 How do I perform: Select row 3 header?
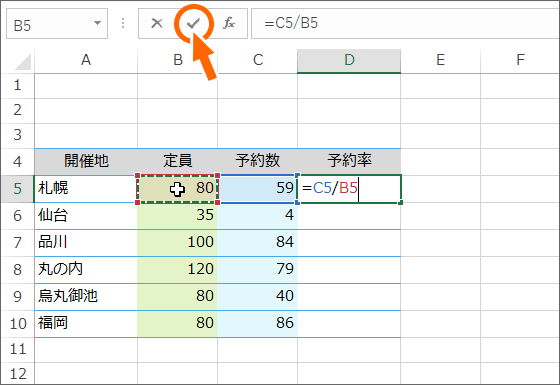18,136
